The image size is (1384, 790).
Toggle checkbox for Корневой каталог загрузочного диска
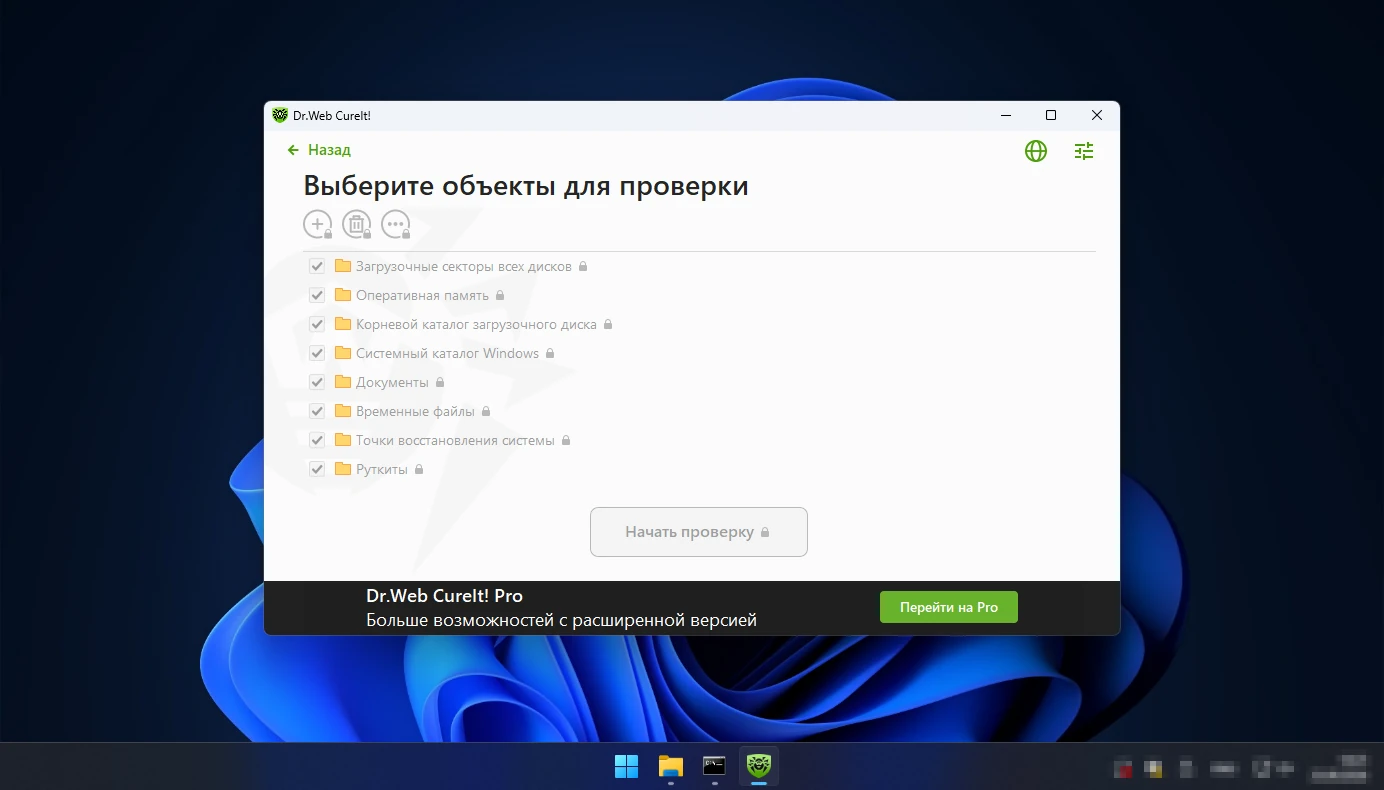(317, 324)
